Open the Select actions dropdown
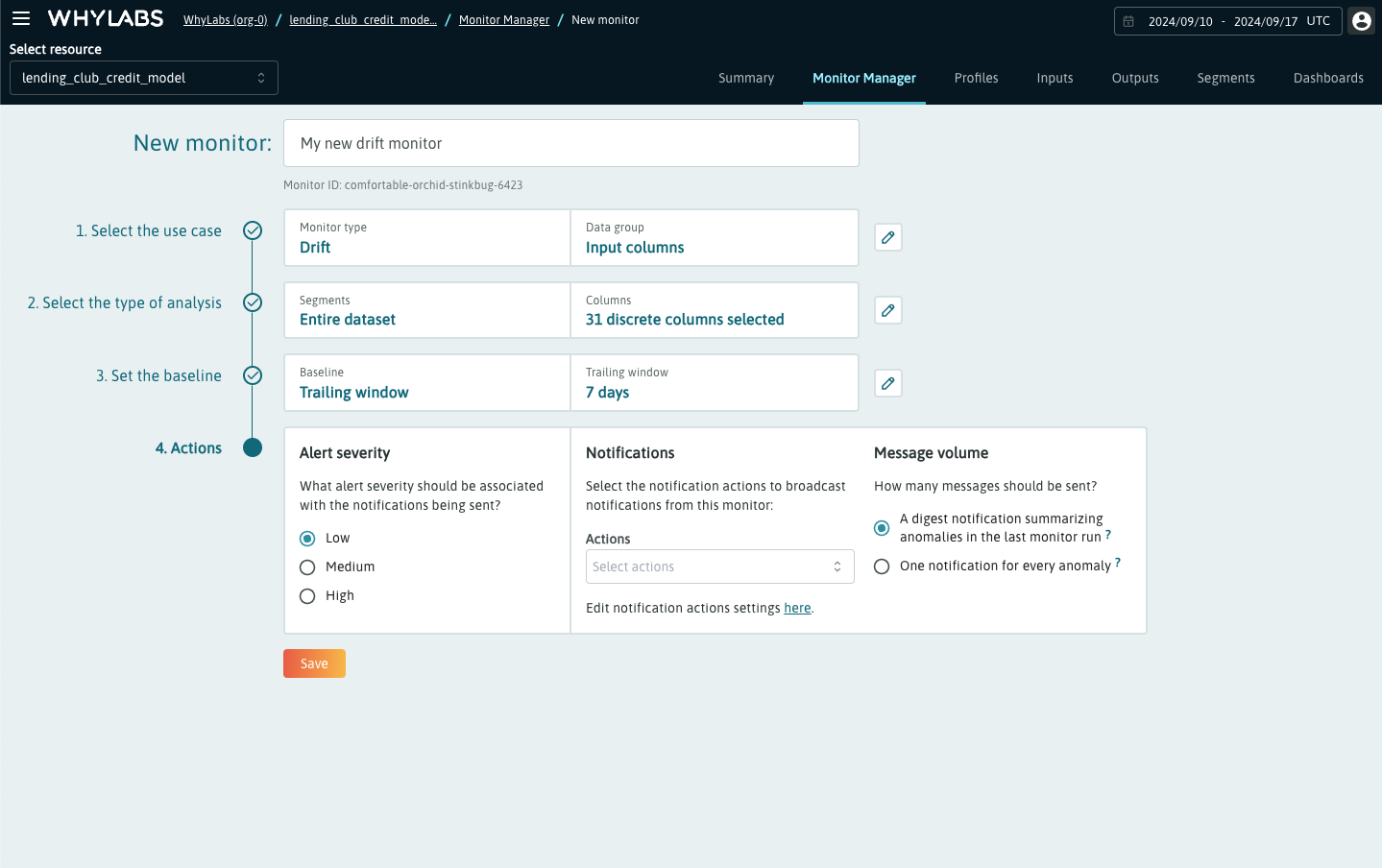This screenshot has width=1382, height=868. click(719, 567)
